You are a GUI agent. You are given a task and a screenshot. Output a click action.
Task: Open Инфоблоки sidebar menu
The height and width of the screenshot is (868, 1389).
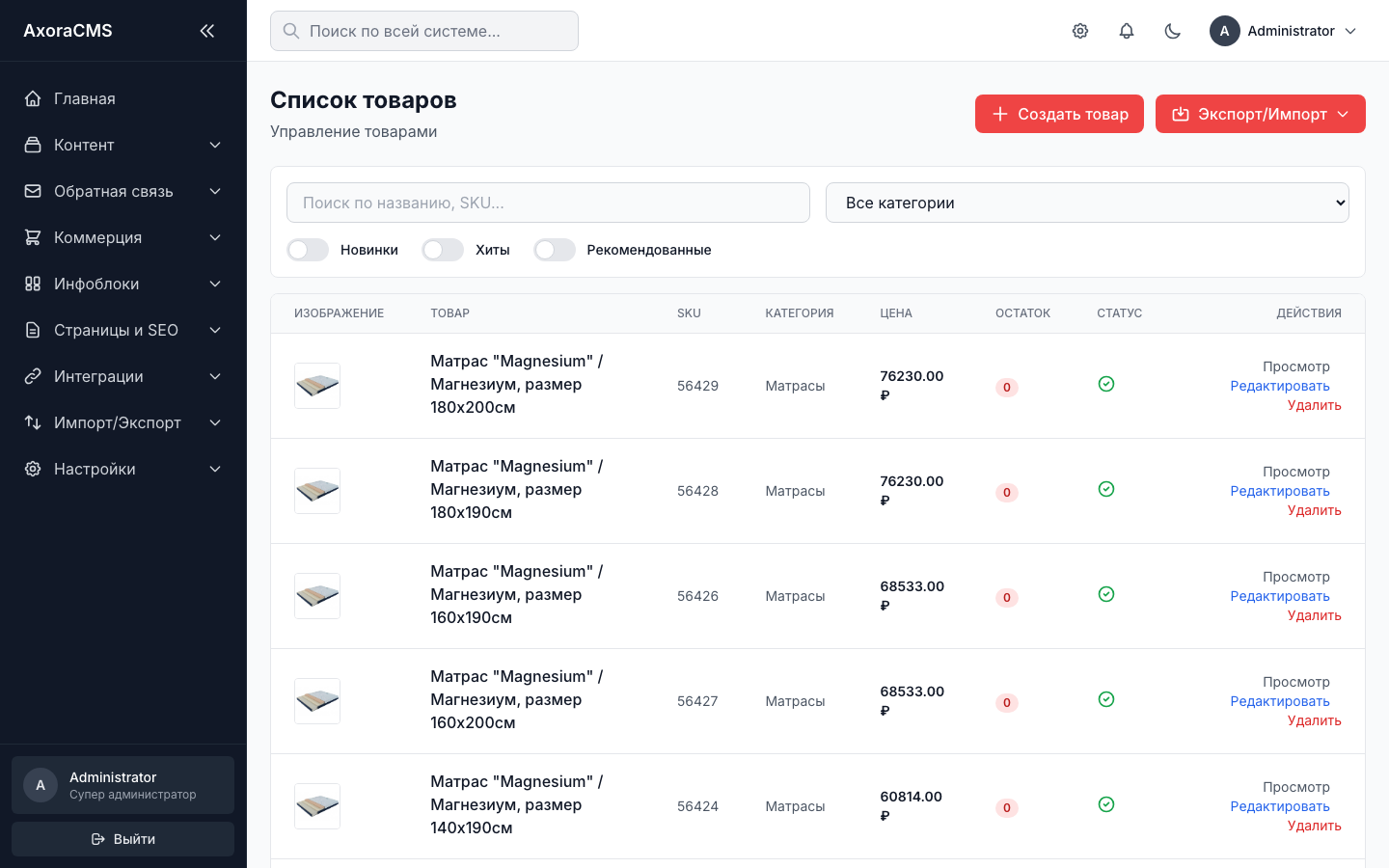123,284
